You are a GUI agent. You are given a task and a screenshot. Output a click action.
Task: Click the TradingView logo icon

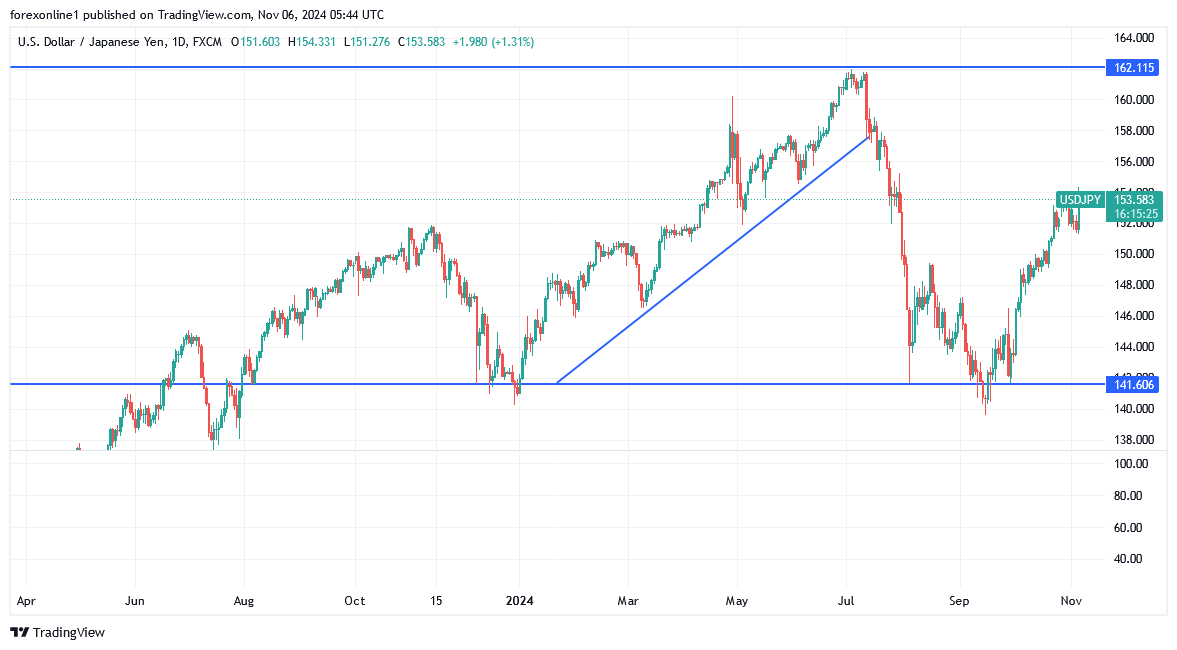(x=19, y=632)
